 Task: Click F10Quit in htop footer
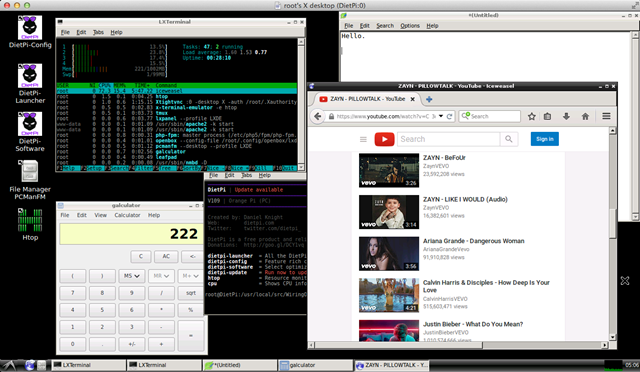pos(284,168)
